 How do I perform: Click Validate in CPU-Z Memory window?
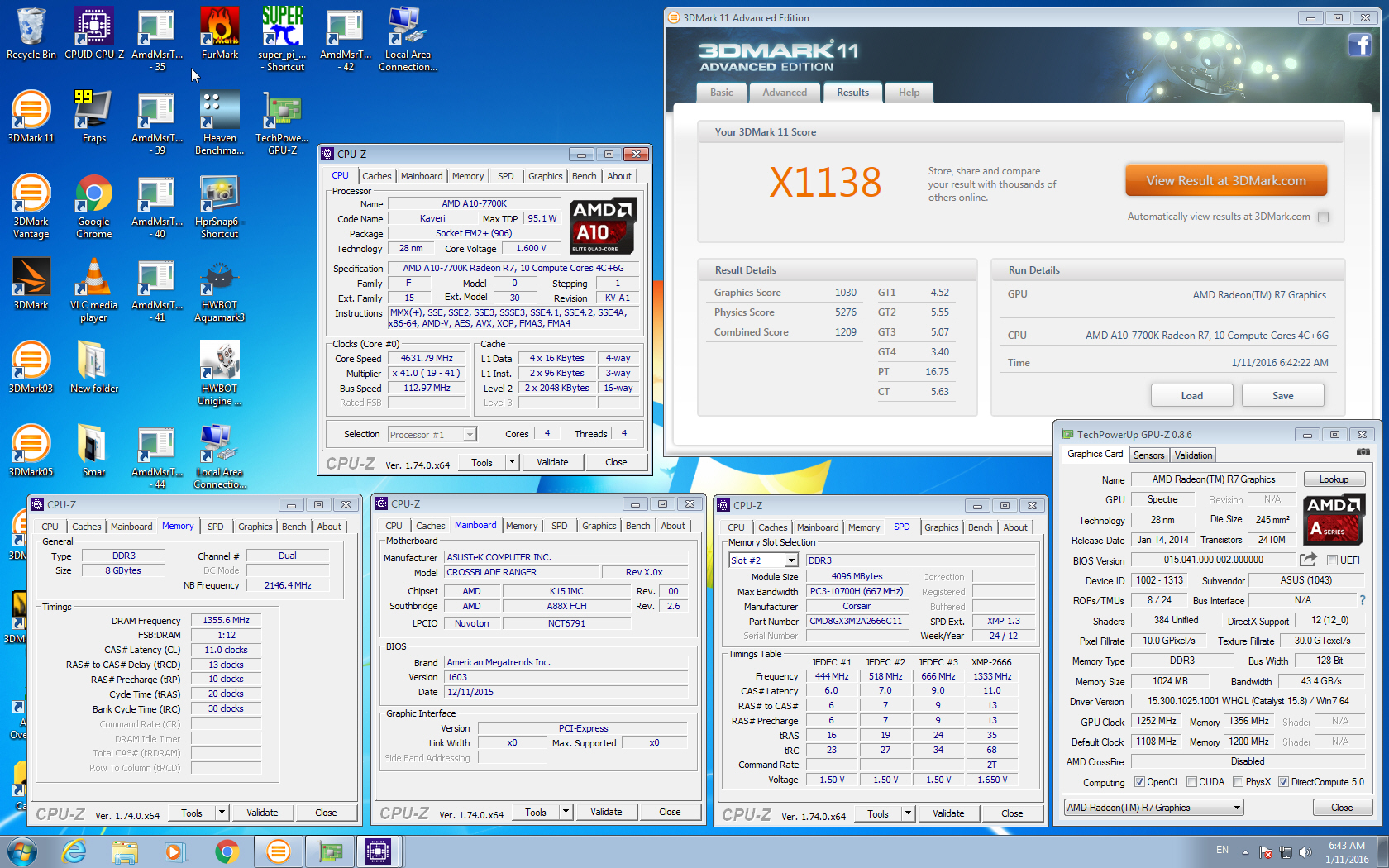262,813
